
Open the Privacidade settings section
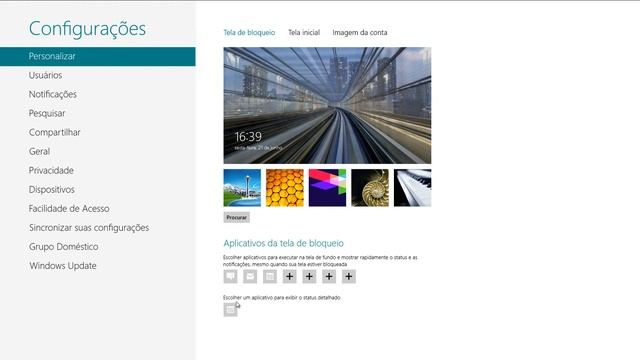pos(51,170)
